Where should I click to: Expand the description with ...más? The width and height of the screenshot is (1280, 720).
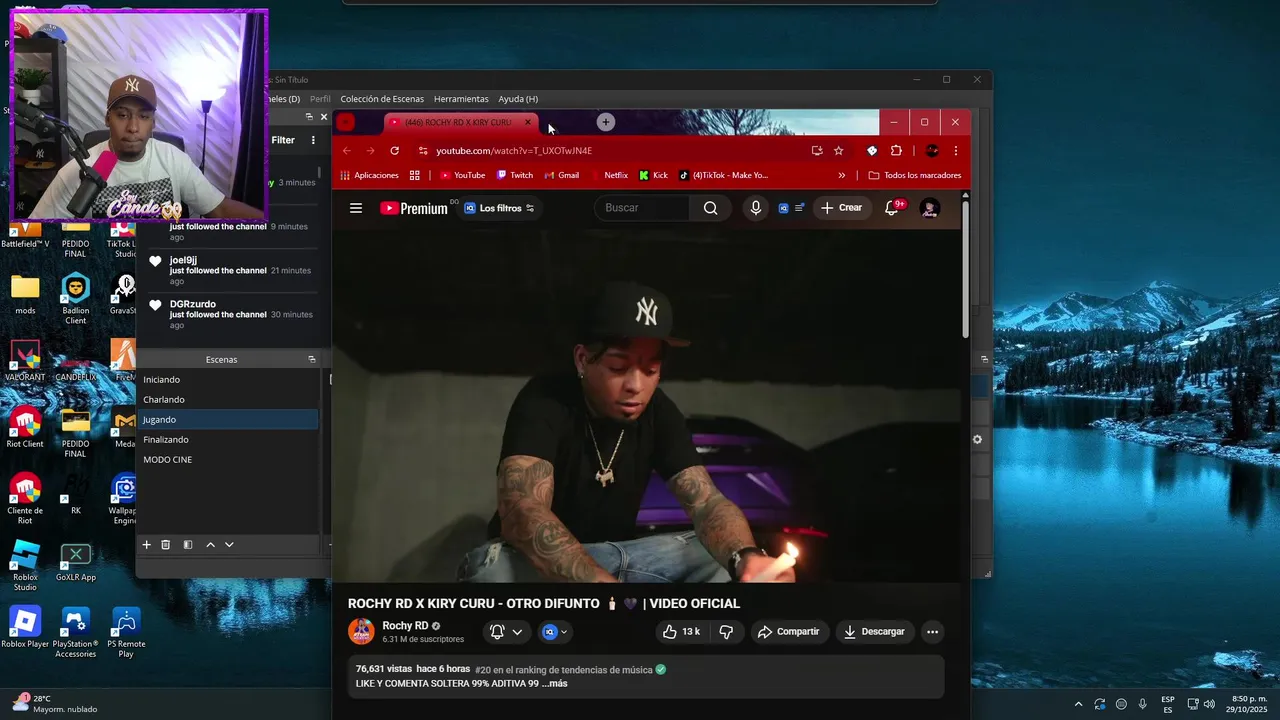(554, 684)
